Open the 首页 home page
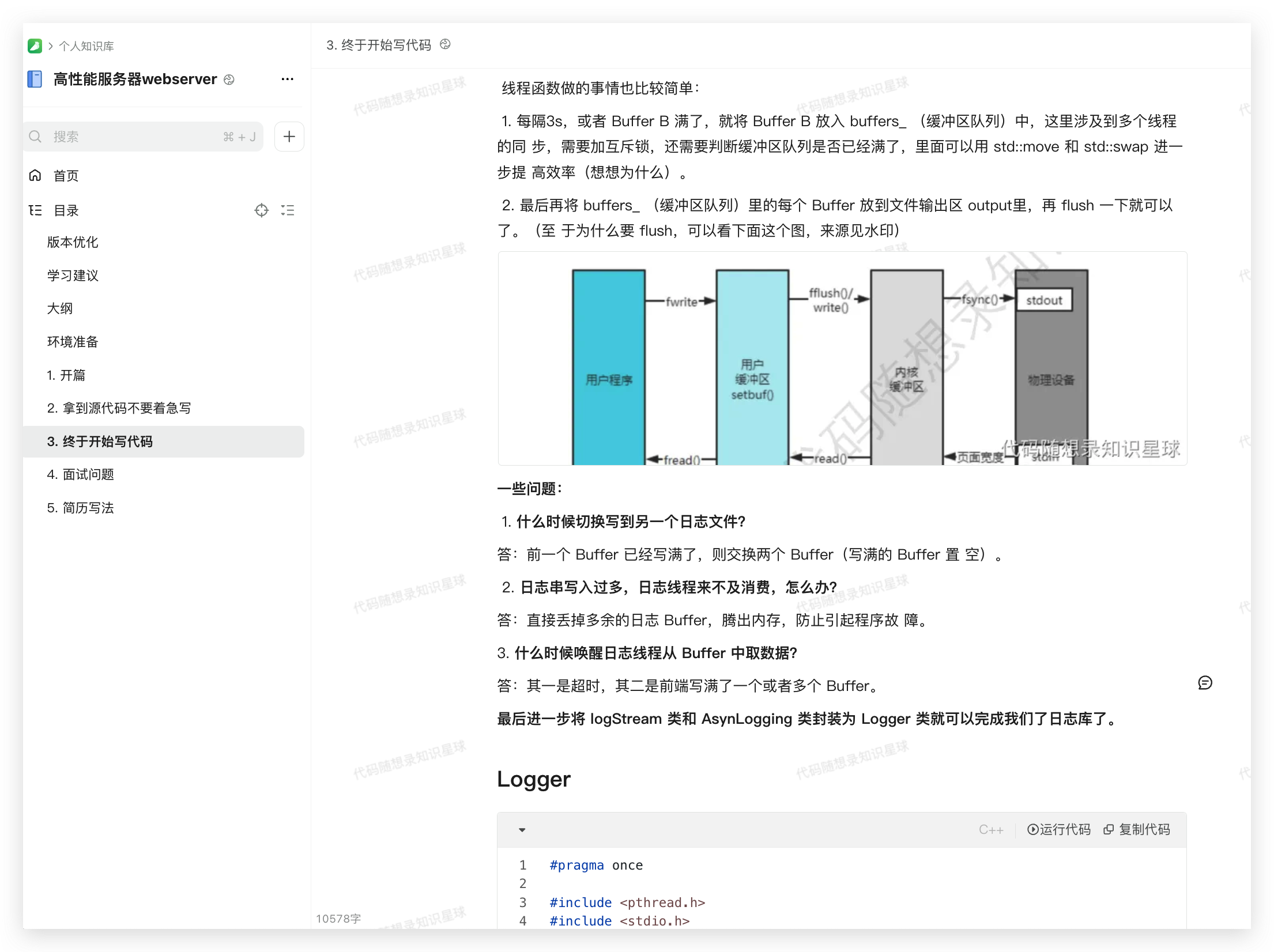The image size is (1274, 952). tap(66, 175)
